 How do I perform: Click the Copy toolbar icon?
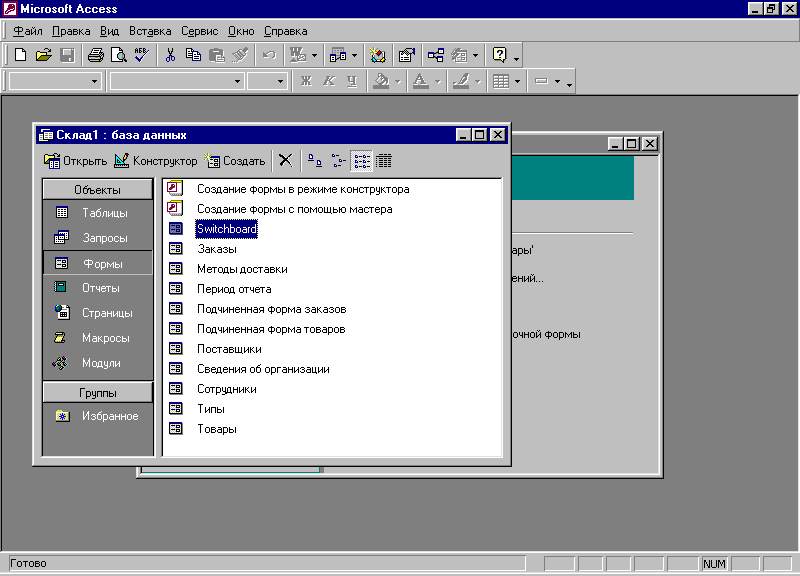193,55
